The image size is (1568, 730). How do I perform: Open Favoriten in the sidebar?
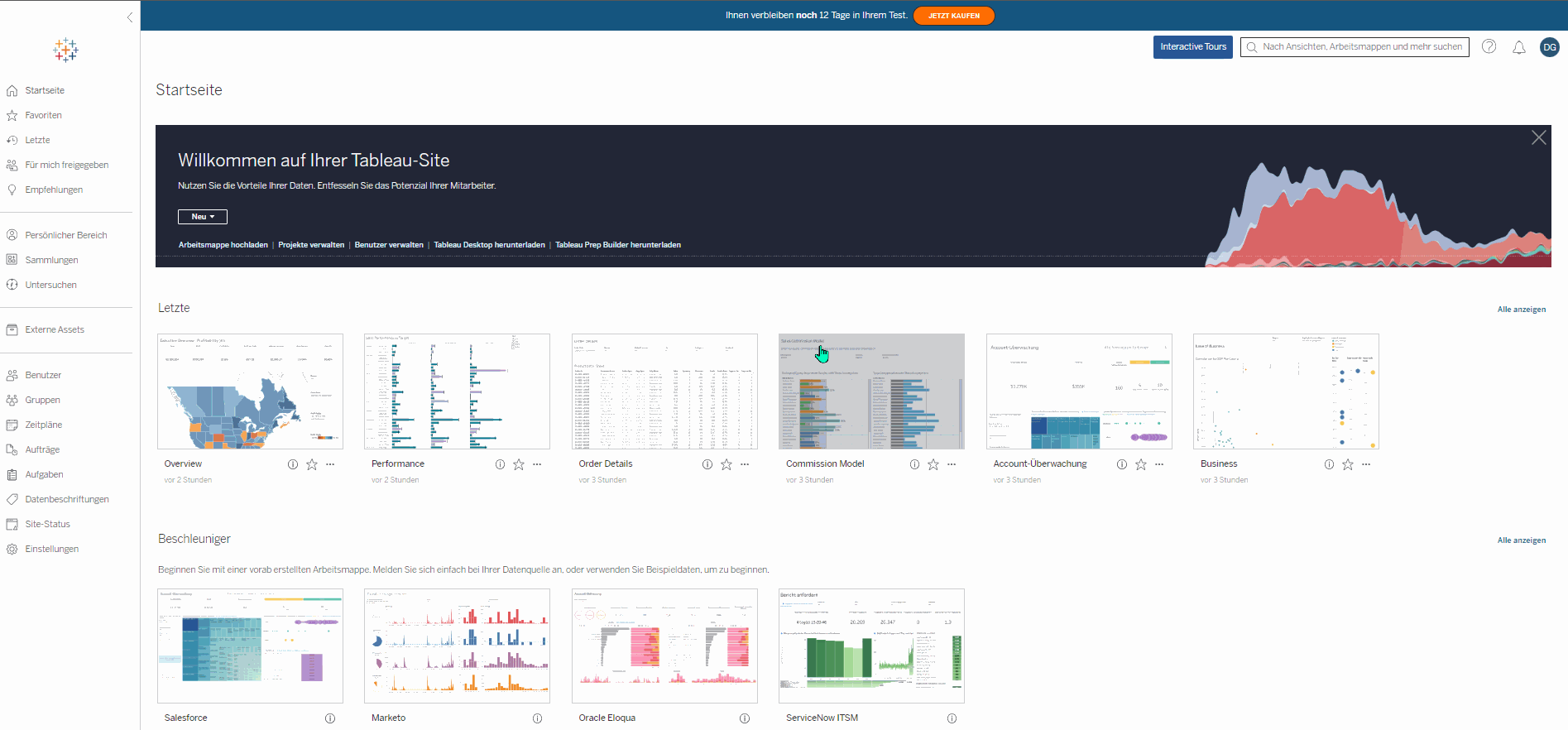click(x=43, y=115)
